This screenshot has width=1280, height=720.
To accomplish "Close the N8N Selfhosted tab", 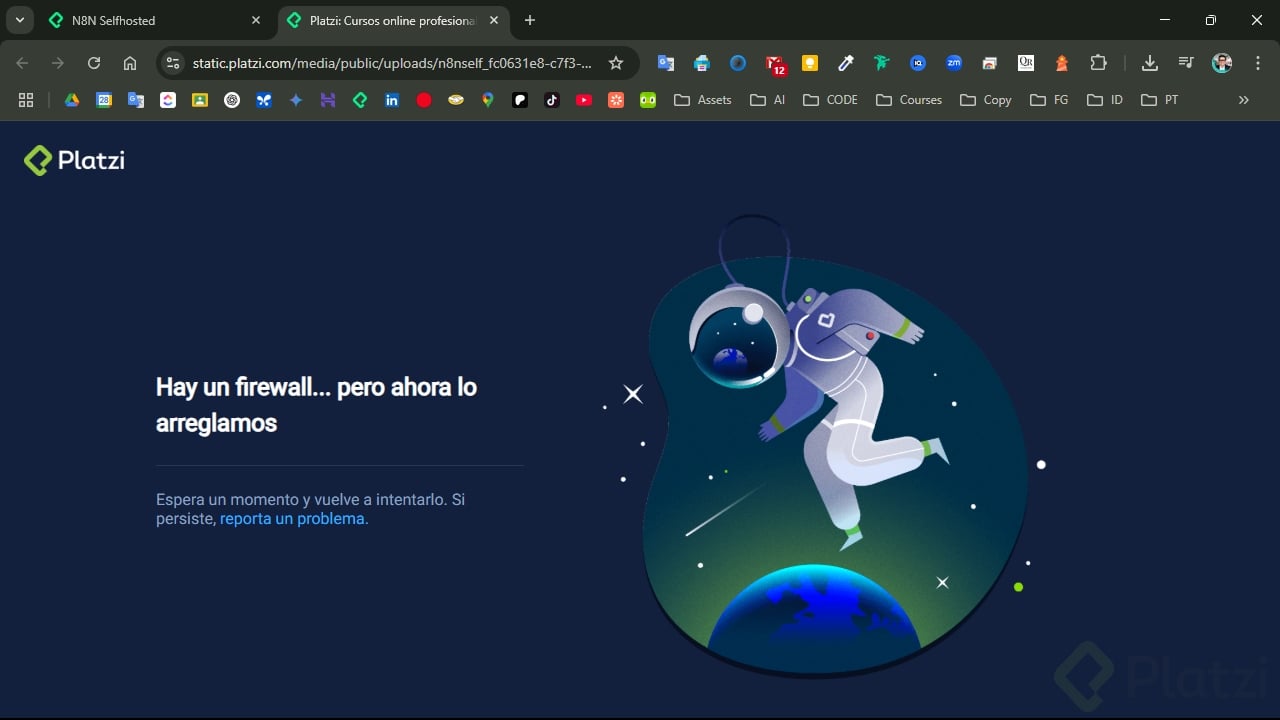I will coord(256,20).
